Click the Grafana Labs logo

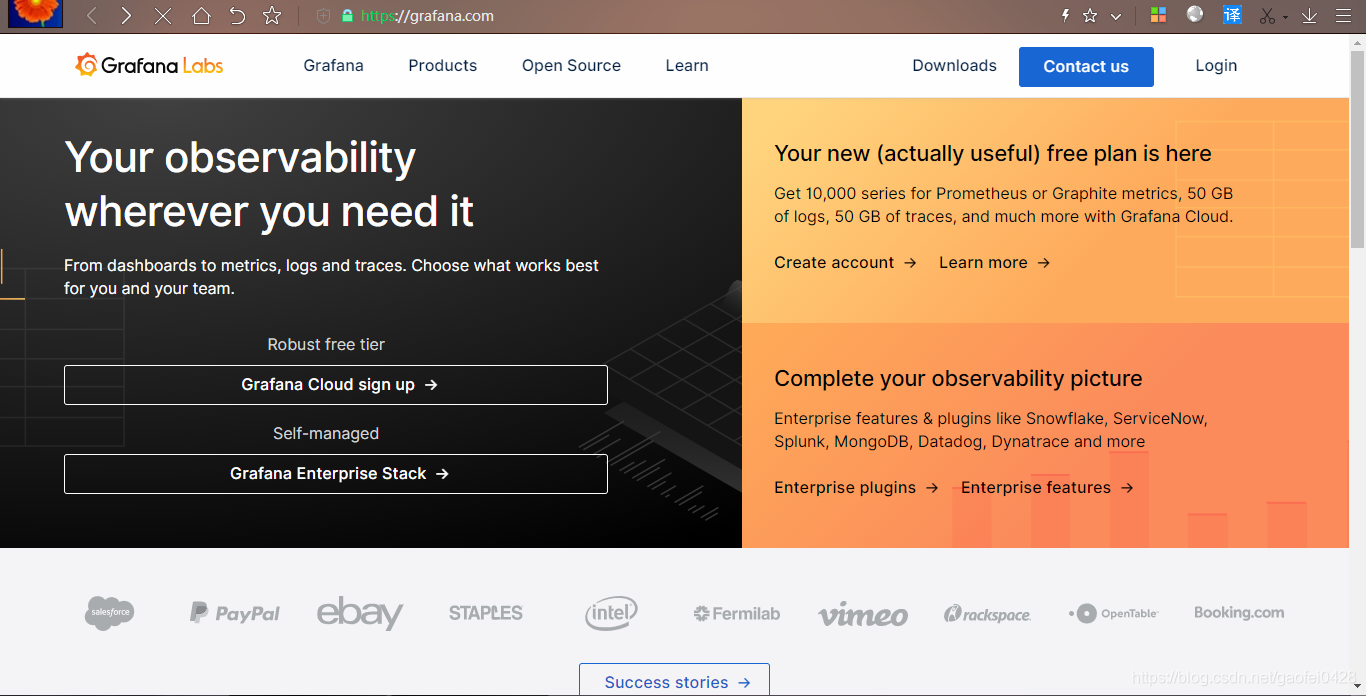click(x=149, y=65)
